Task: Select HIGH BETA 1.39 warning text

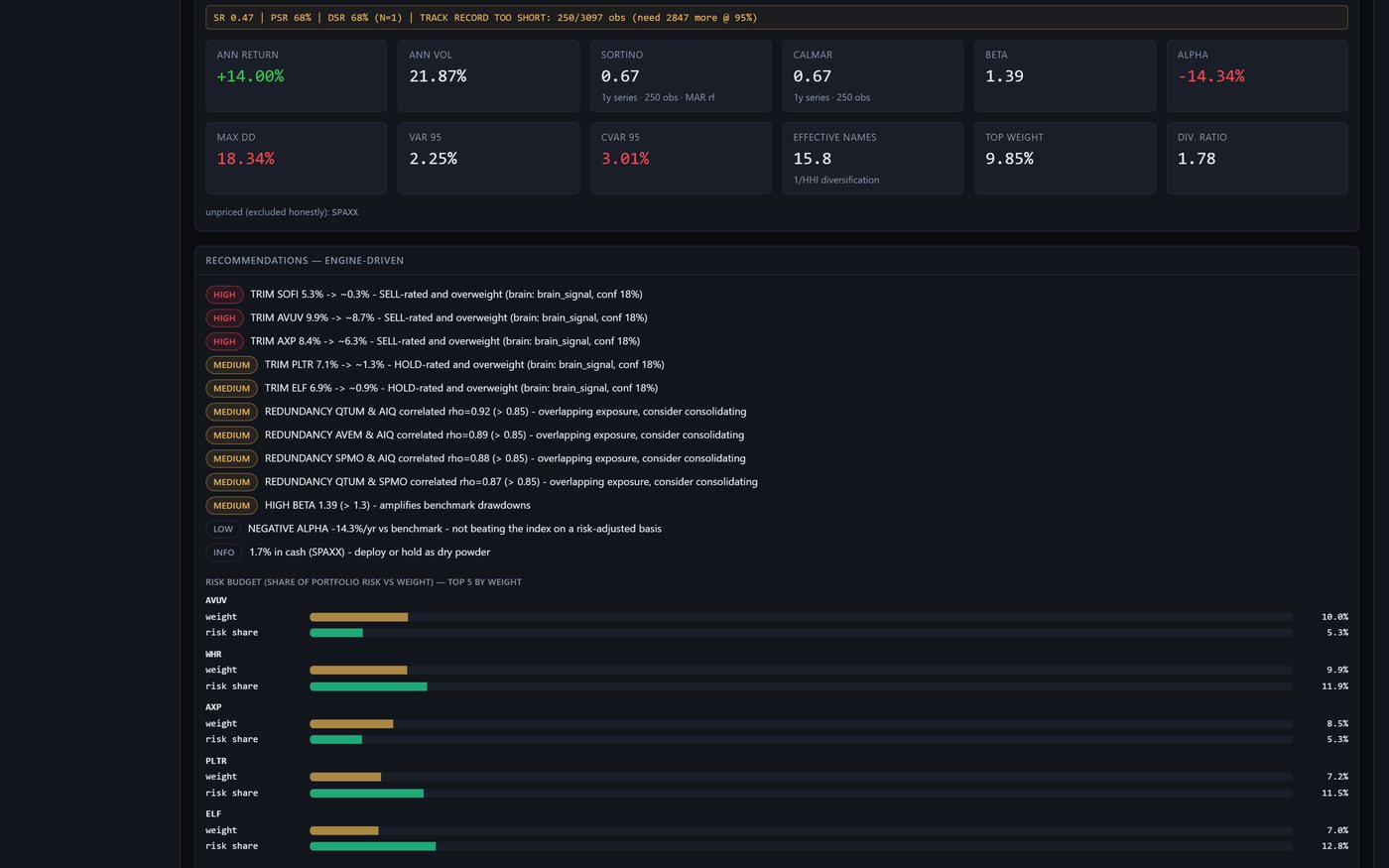Action: point(398,505)
